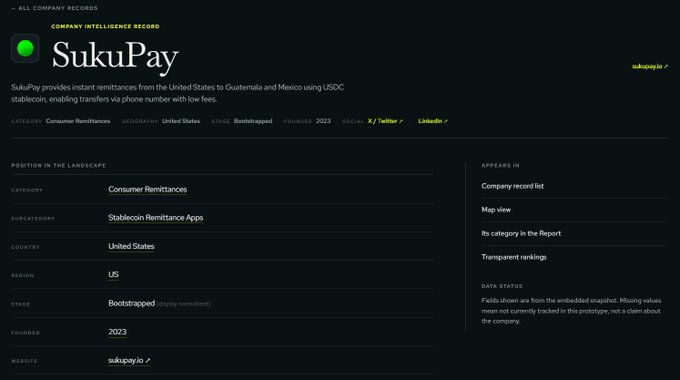Go back to All Company Records
680x380 pixels.
(55, 8)
